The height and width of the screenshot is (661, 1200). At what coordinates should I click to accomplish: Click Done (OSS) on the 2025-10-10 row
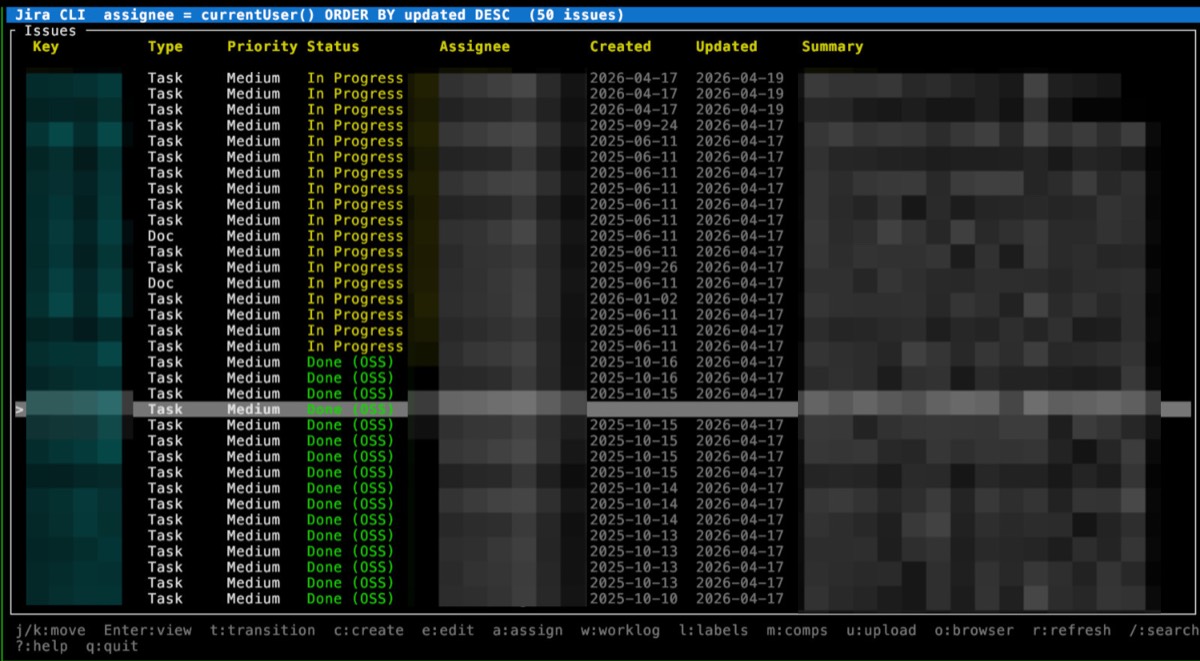click(350, 599)
